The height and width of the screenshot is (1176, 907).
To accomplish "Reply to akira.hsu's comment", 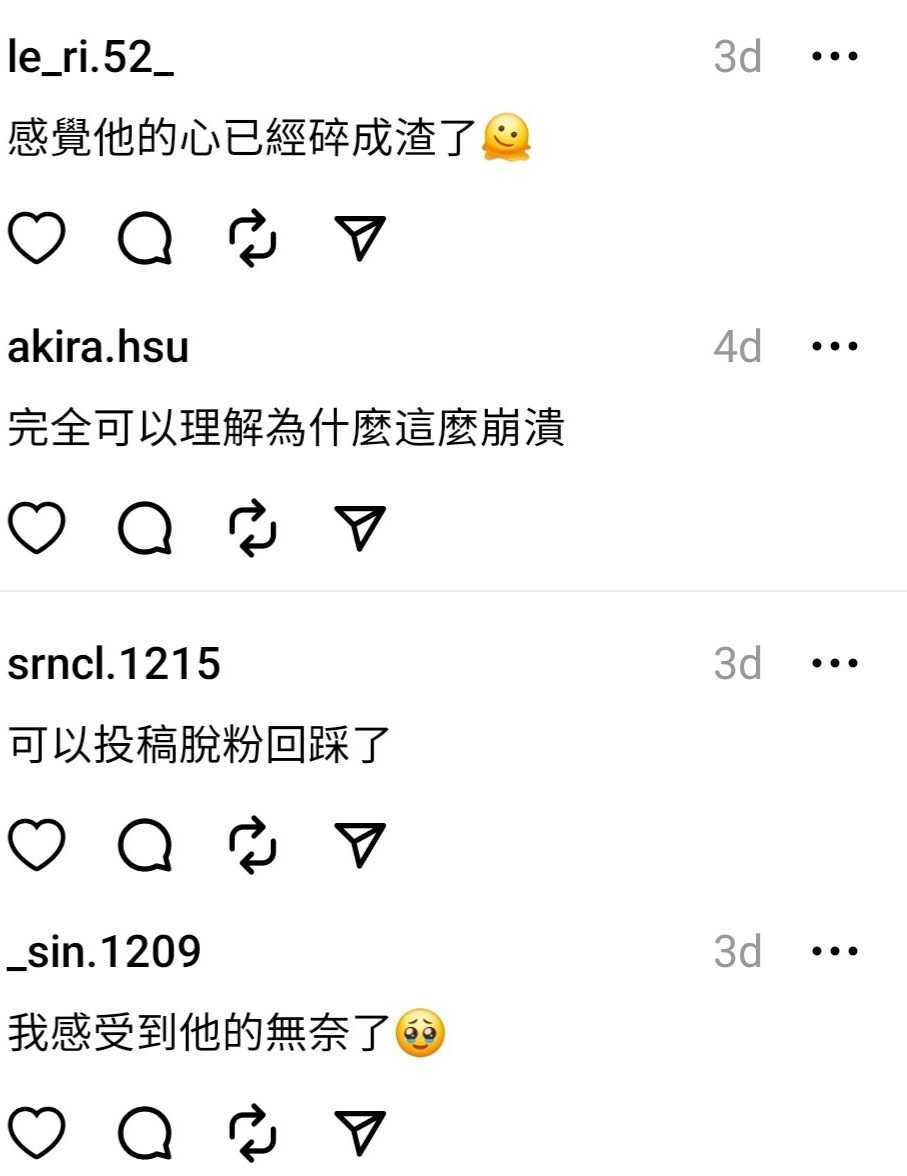I will click(x=146, y=529).
